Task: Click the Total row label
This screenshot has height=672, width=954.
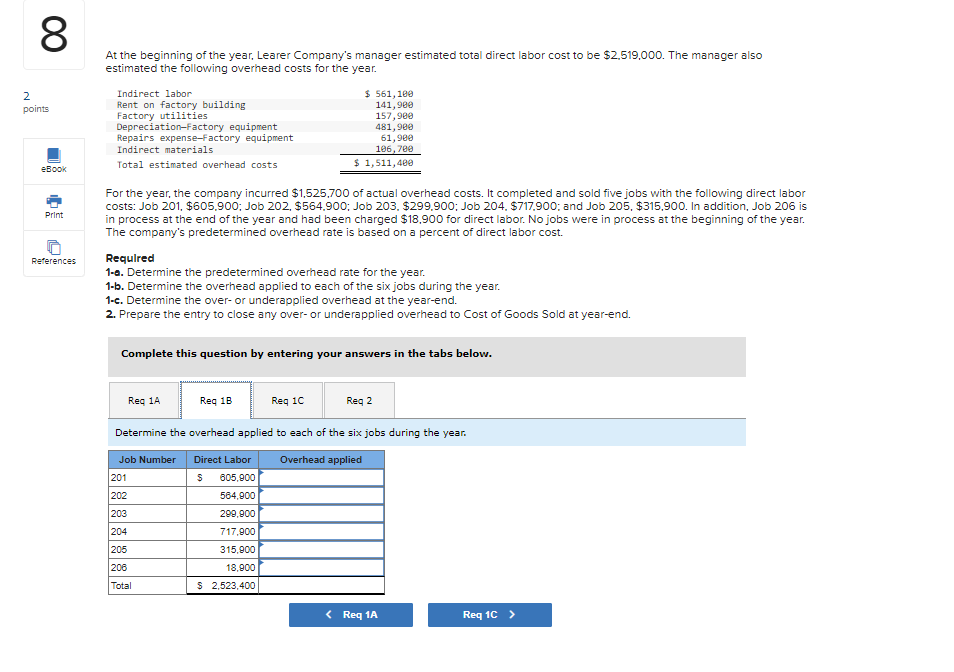Action: (x=121, y=586)
